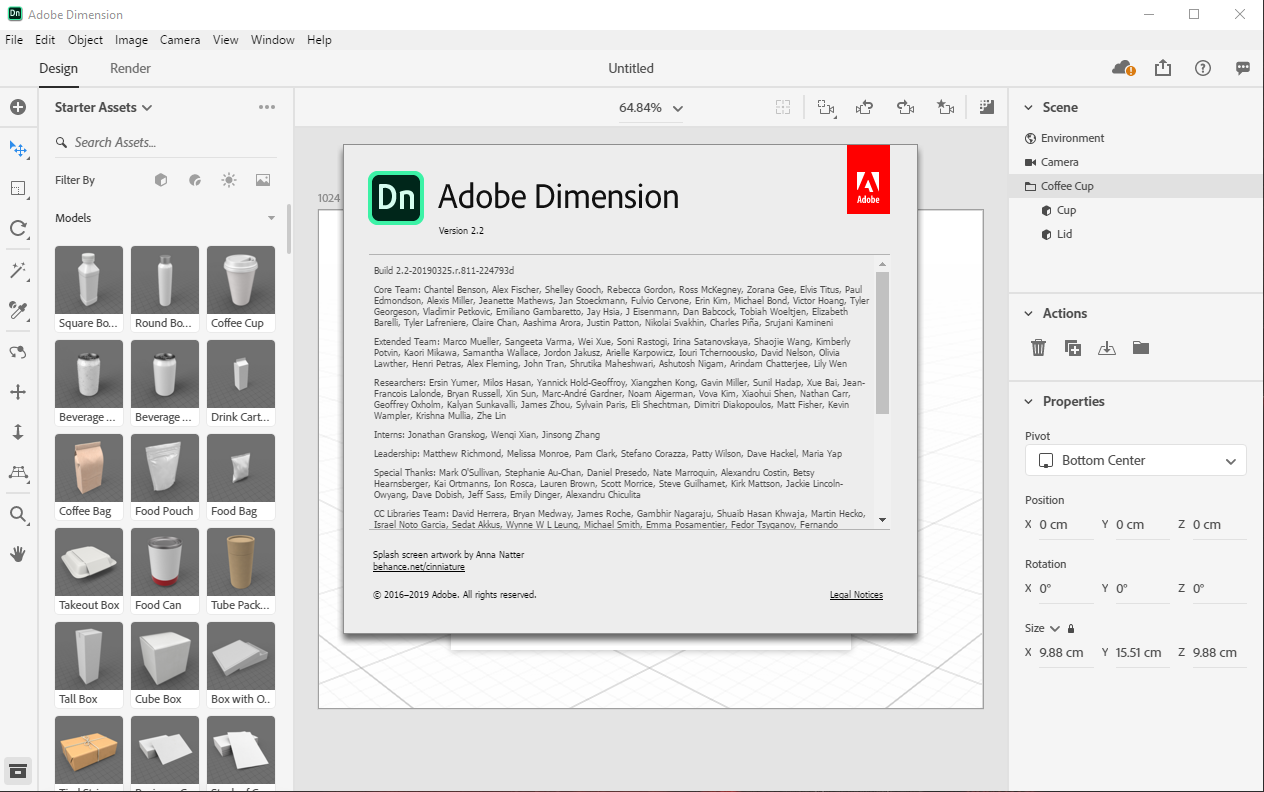Select the Pan camera tool
Viewport: 1264px width, 792px height.
17,392
